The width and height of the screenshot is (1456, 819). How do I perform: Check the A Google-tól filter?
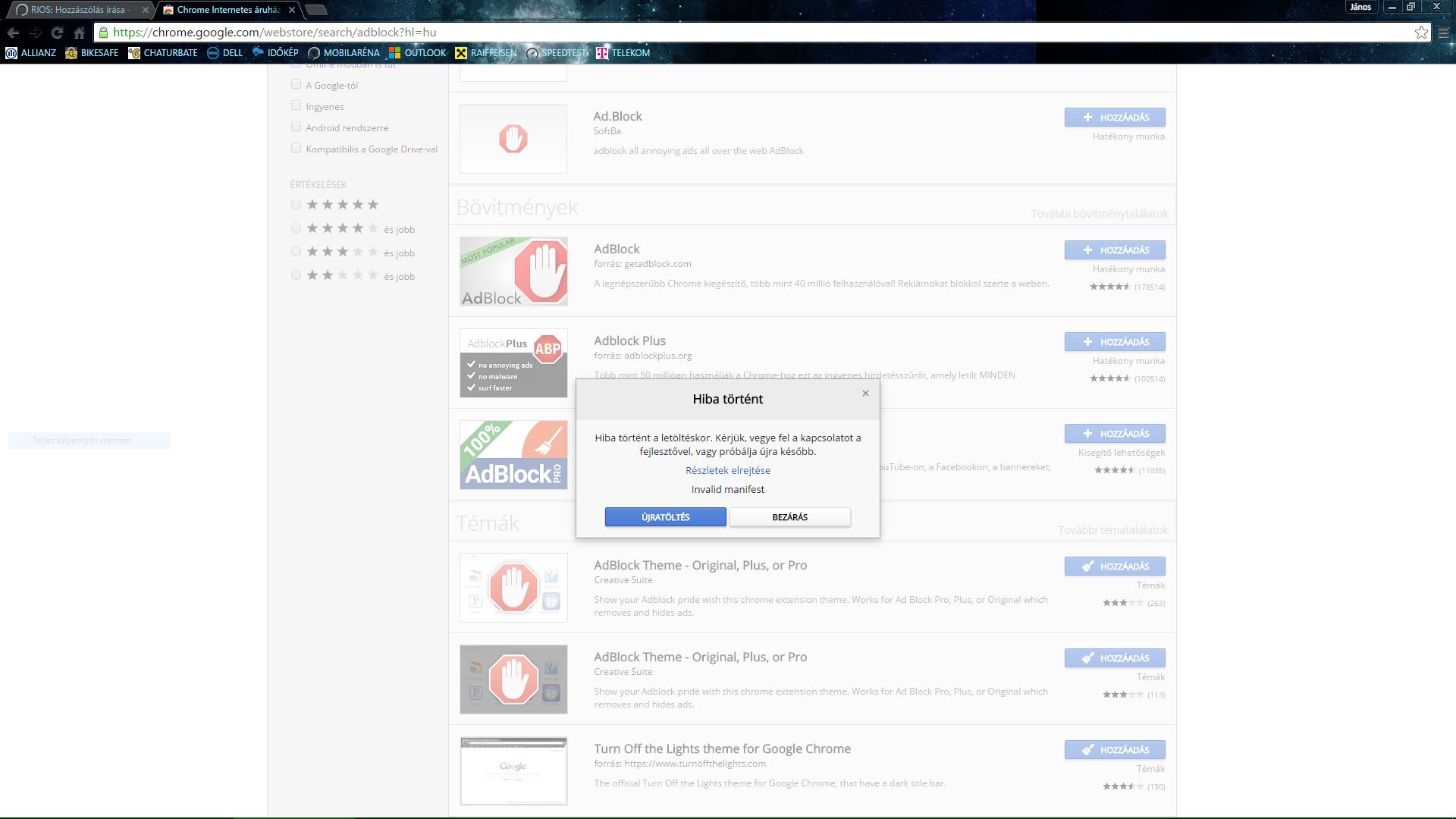point(296,84)
